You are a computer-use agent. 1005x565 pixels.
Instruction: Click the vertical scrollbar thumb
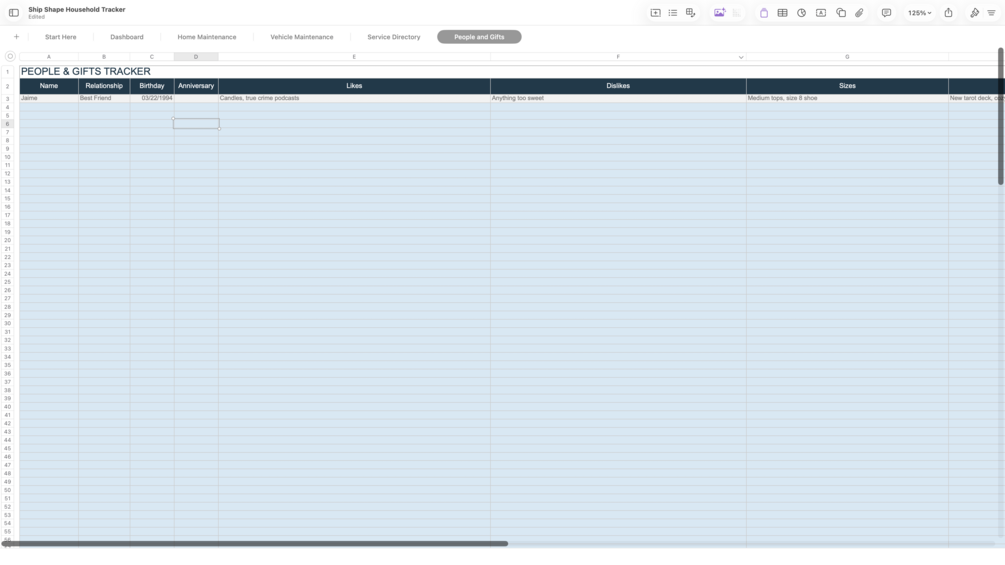tap(1001, 116)
